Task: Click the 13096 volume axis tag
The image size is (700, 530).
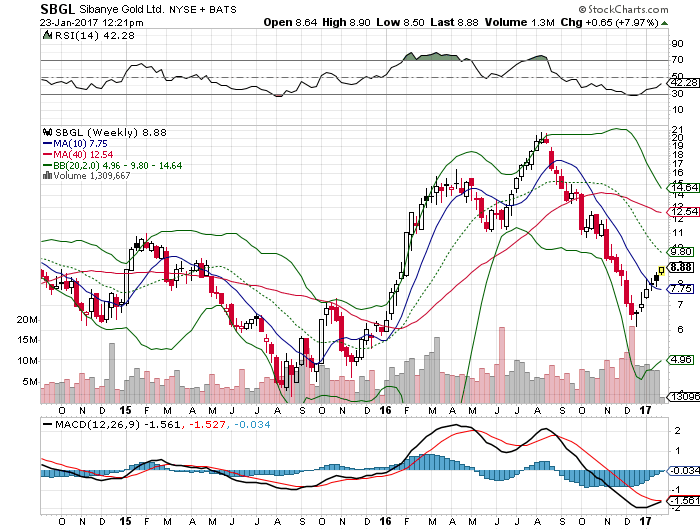Action: coord(682,398)
